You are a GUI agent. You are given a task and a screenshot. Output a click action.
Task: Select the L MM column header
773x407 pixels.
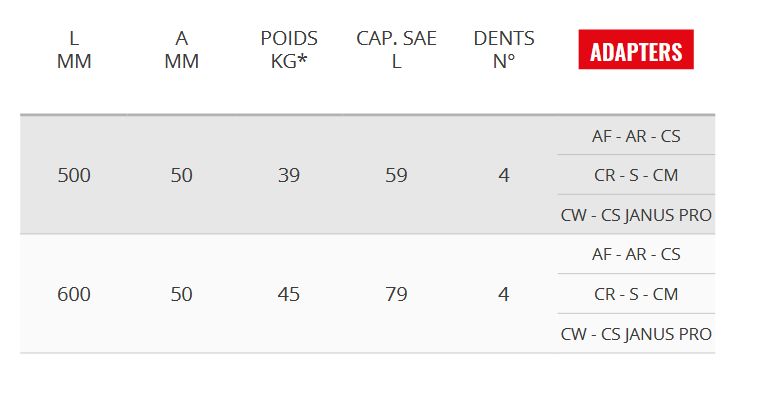coord(74,50)
